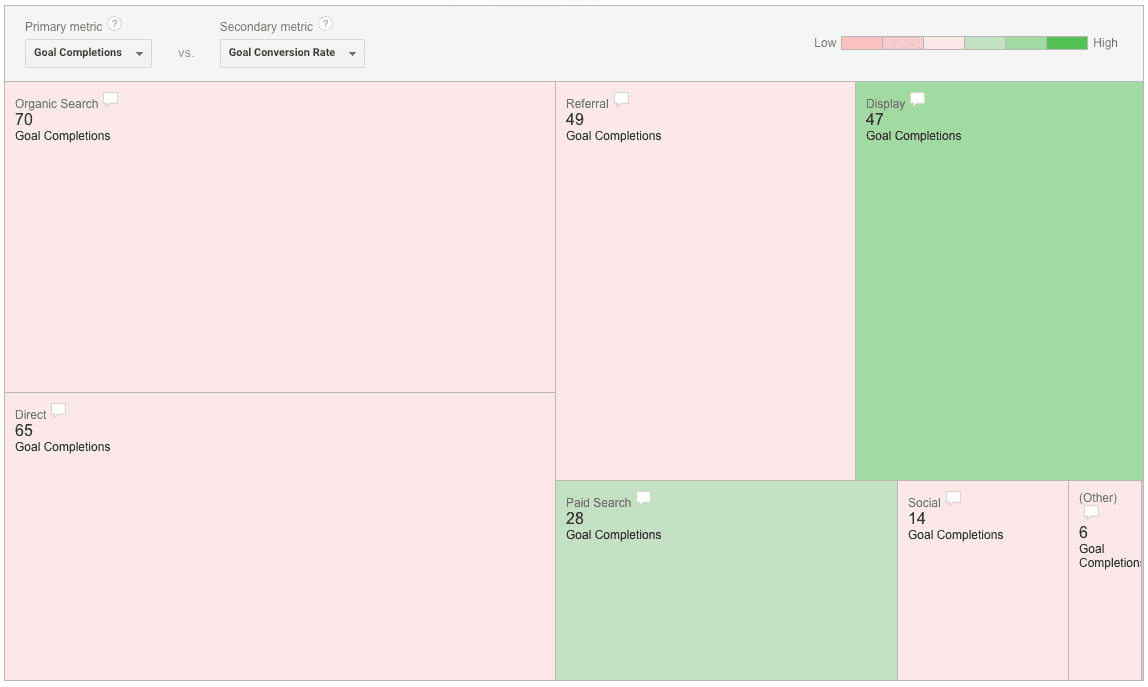Drill into the Organic Search treemap block
Viewport: 1148px width, 687px height.
280,237
